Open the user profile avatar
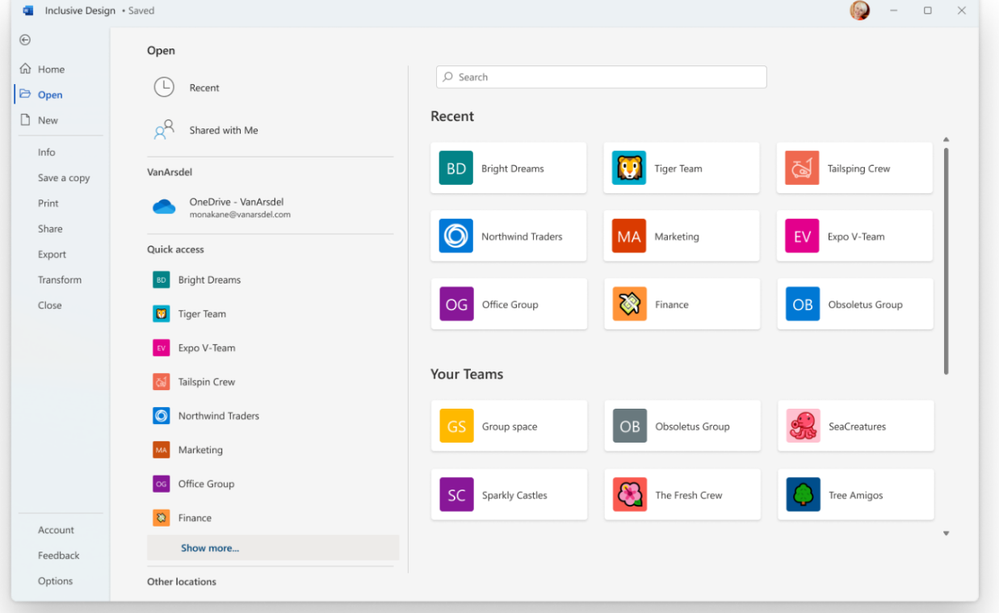The height and width of the screenshot is (613, 999). point(859,10)
